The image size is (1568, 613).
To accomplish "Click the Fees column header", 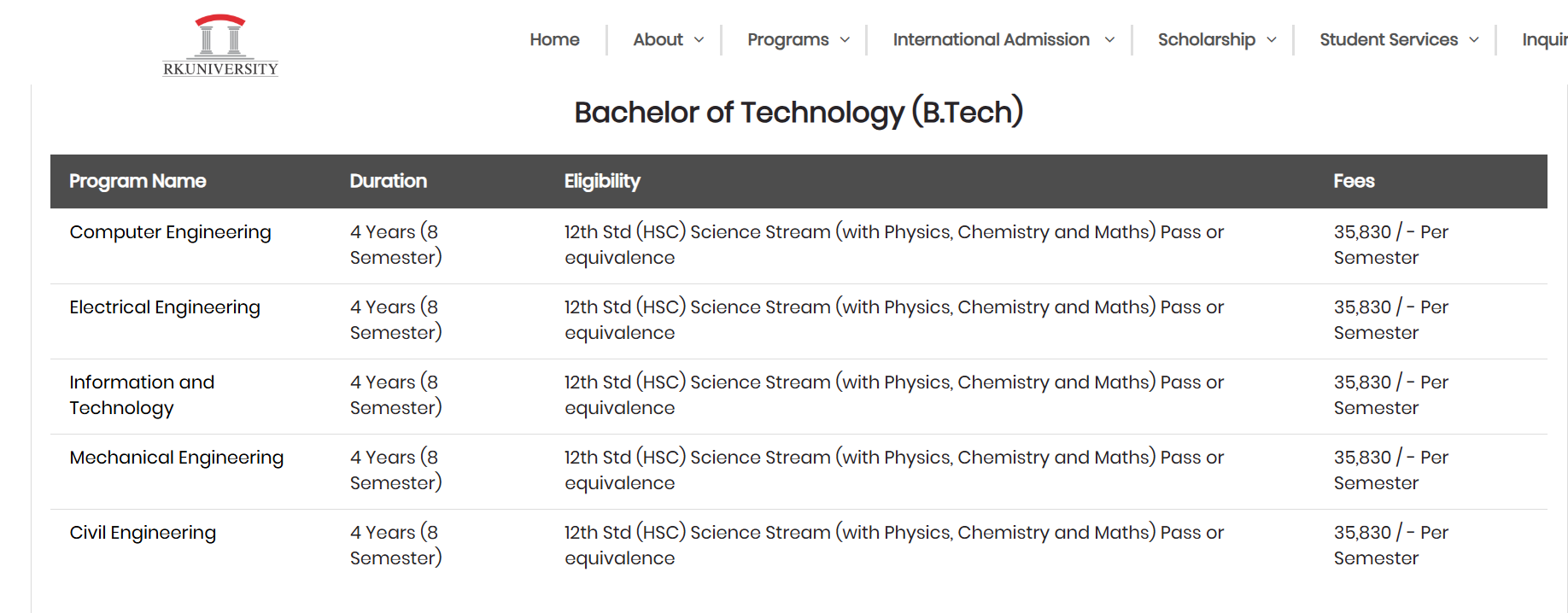I will click(x=1354, y=181).
